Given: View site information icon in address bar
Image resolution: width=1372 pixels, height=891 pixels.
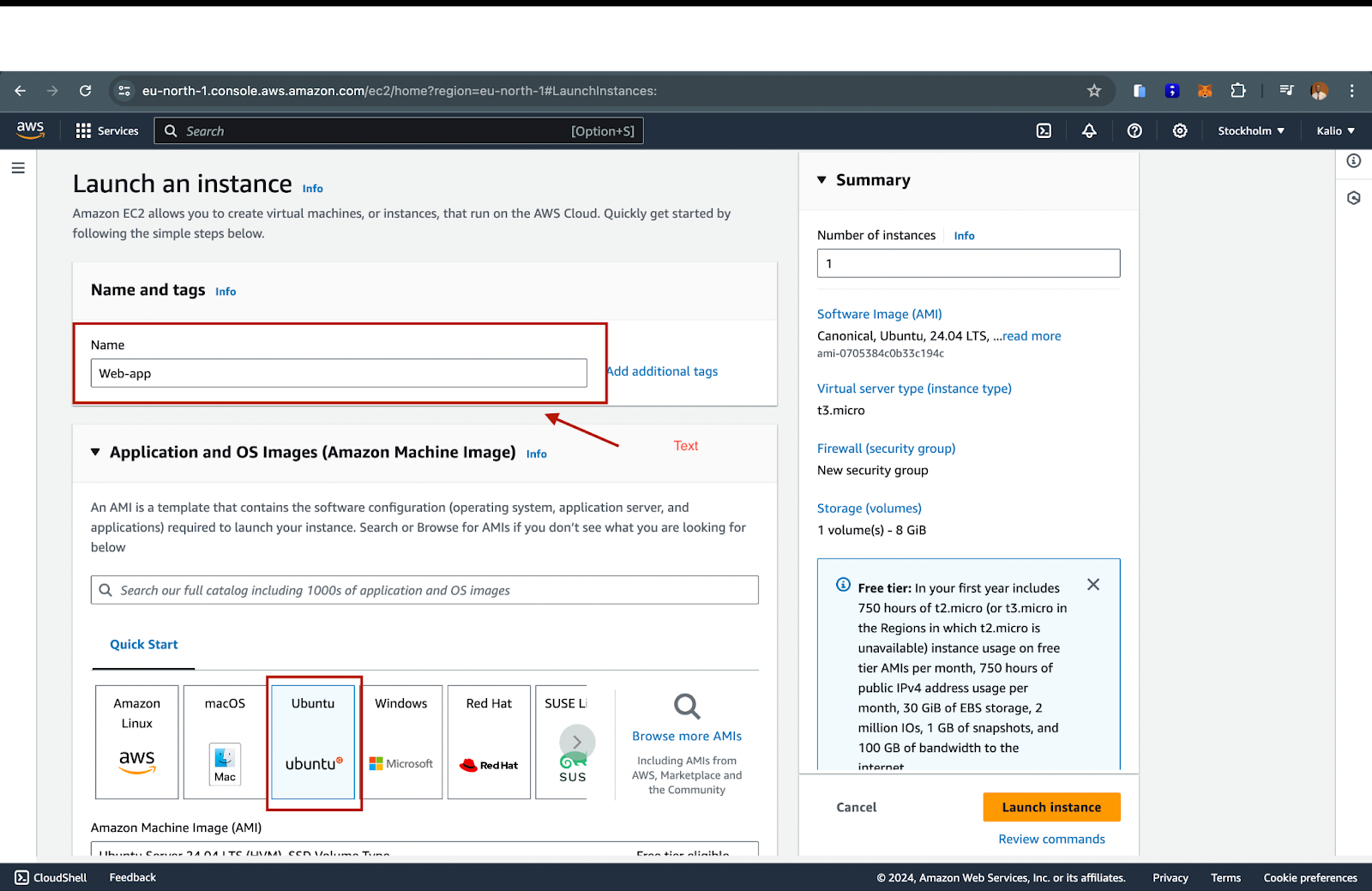Looking at the screenshot, I should click(124, 91).
